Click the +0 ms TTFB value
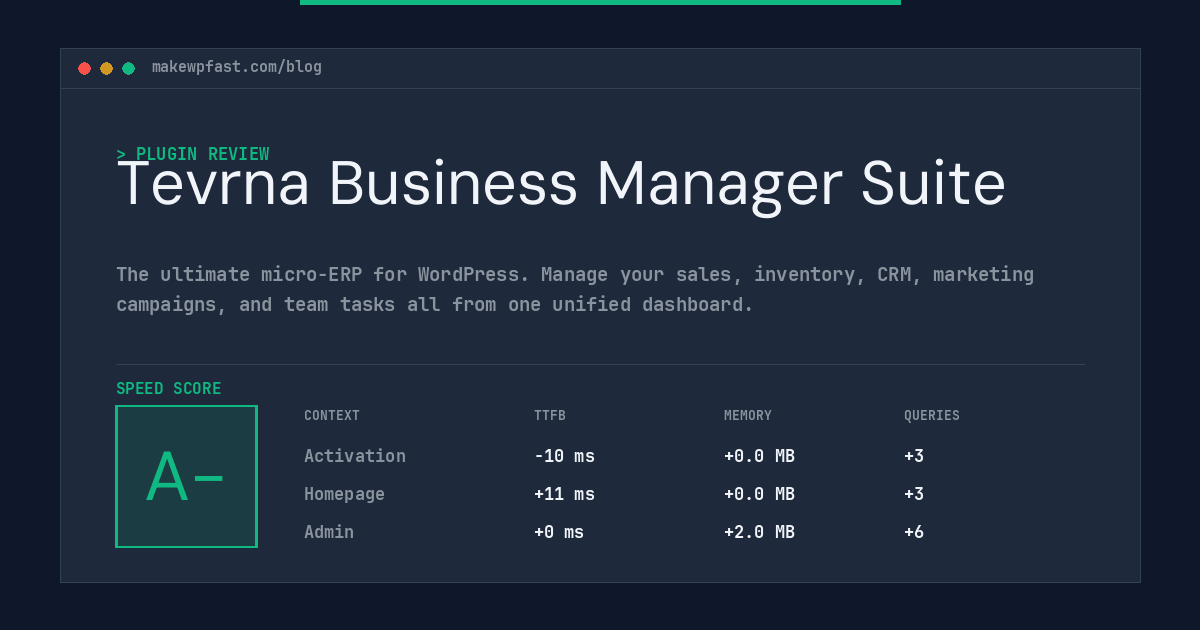Viewport: 1200px width, 630px height. [559, 532]
